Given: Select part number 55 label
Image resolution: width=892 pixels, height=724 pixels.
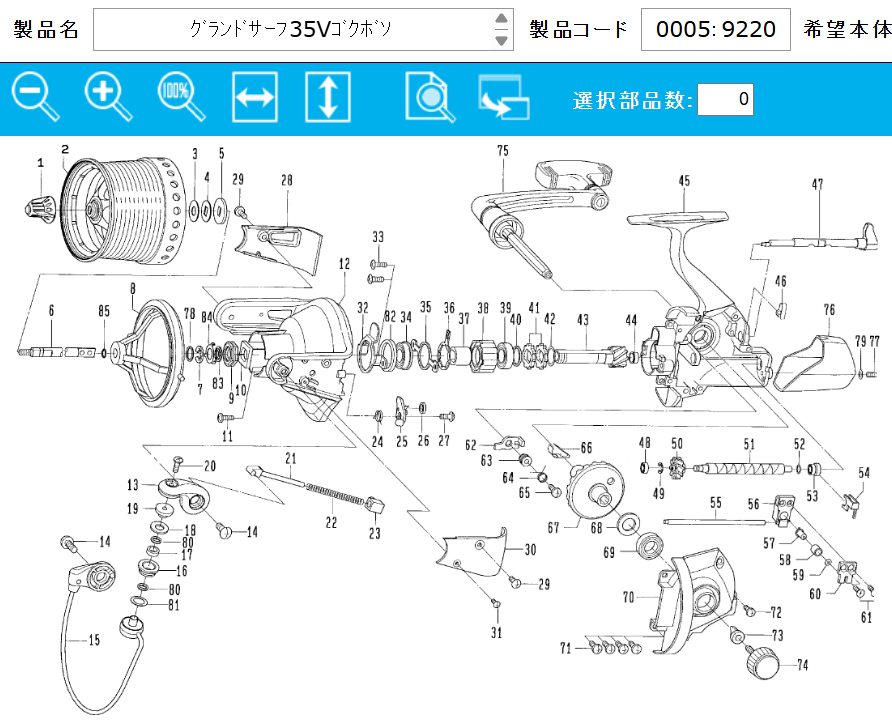Looking at the screenshot, I should point(716,502).
